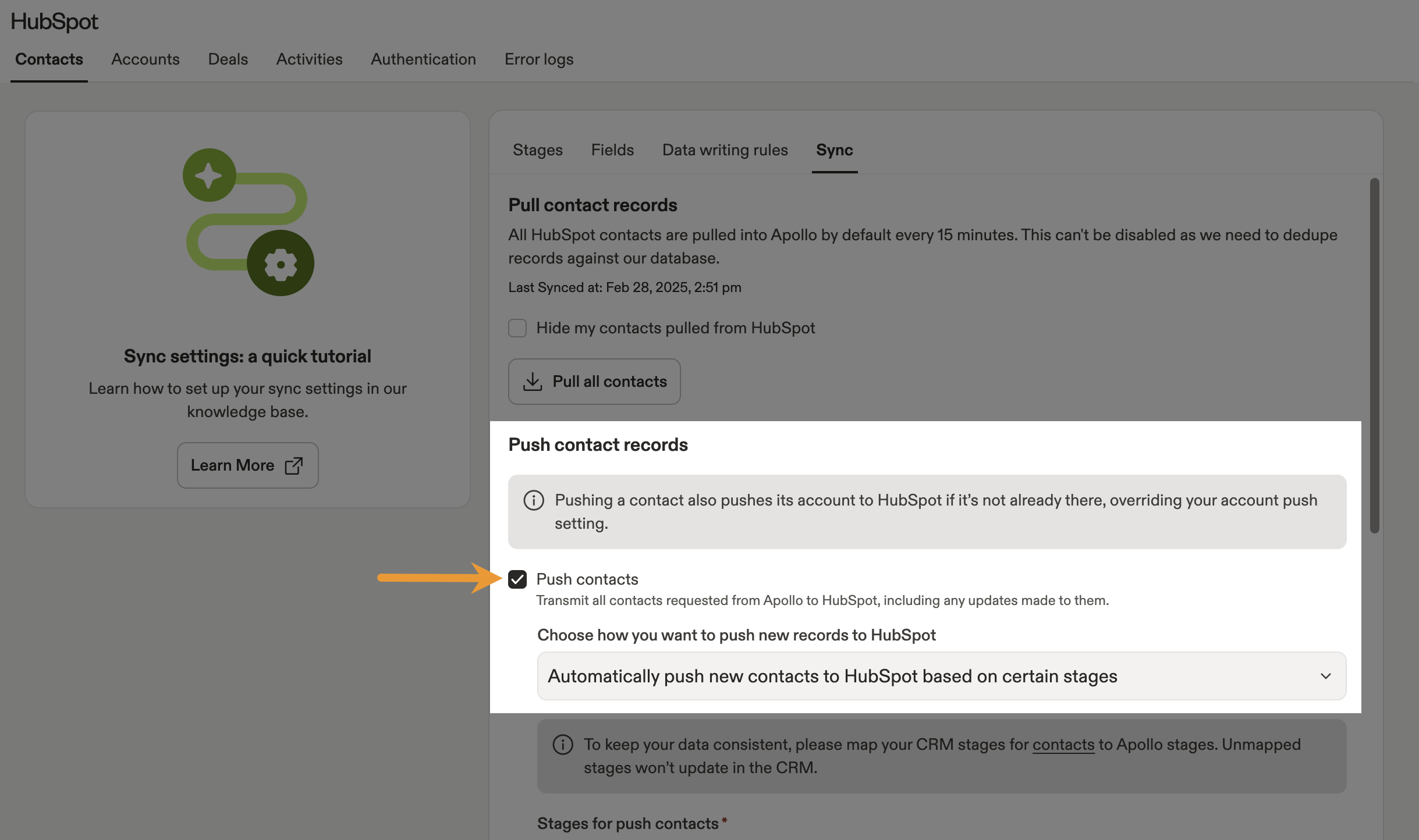This screenshot has width=1419, height=840.
Task: Uncheck the Push contacts checkbox
Action: [x=517, y=579]
